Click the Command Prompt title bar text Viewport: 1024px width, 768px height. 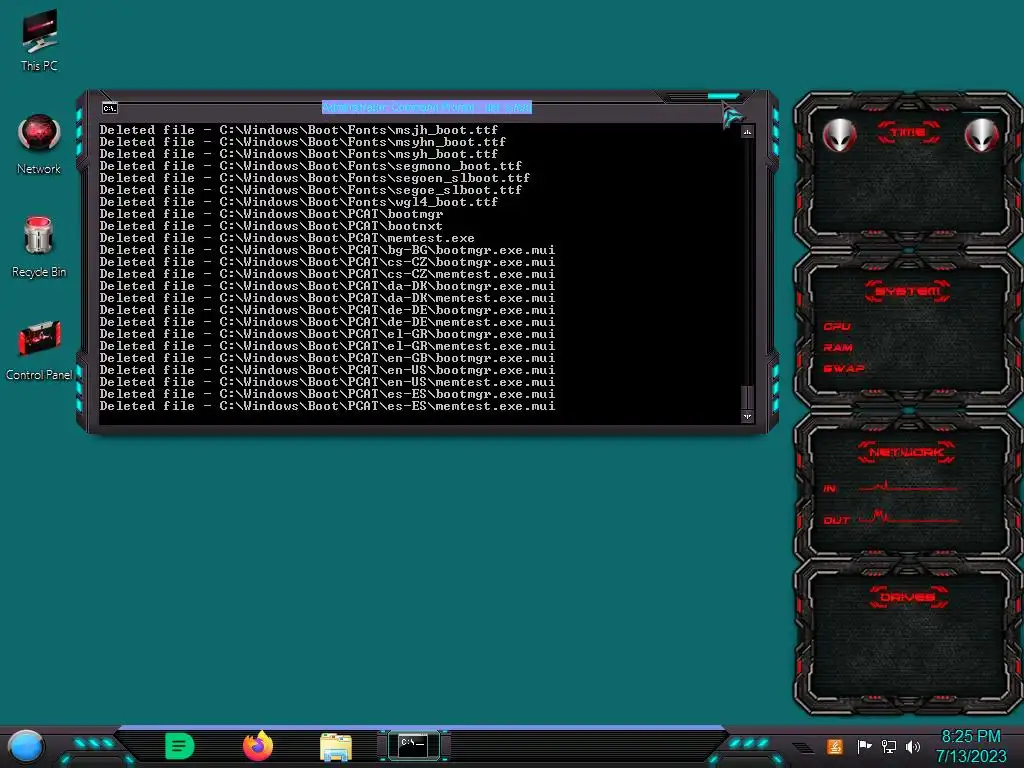[x=426, y=107]
